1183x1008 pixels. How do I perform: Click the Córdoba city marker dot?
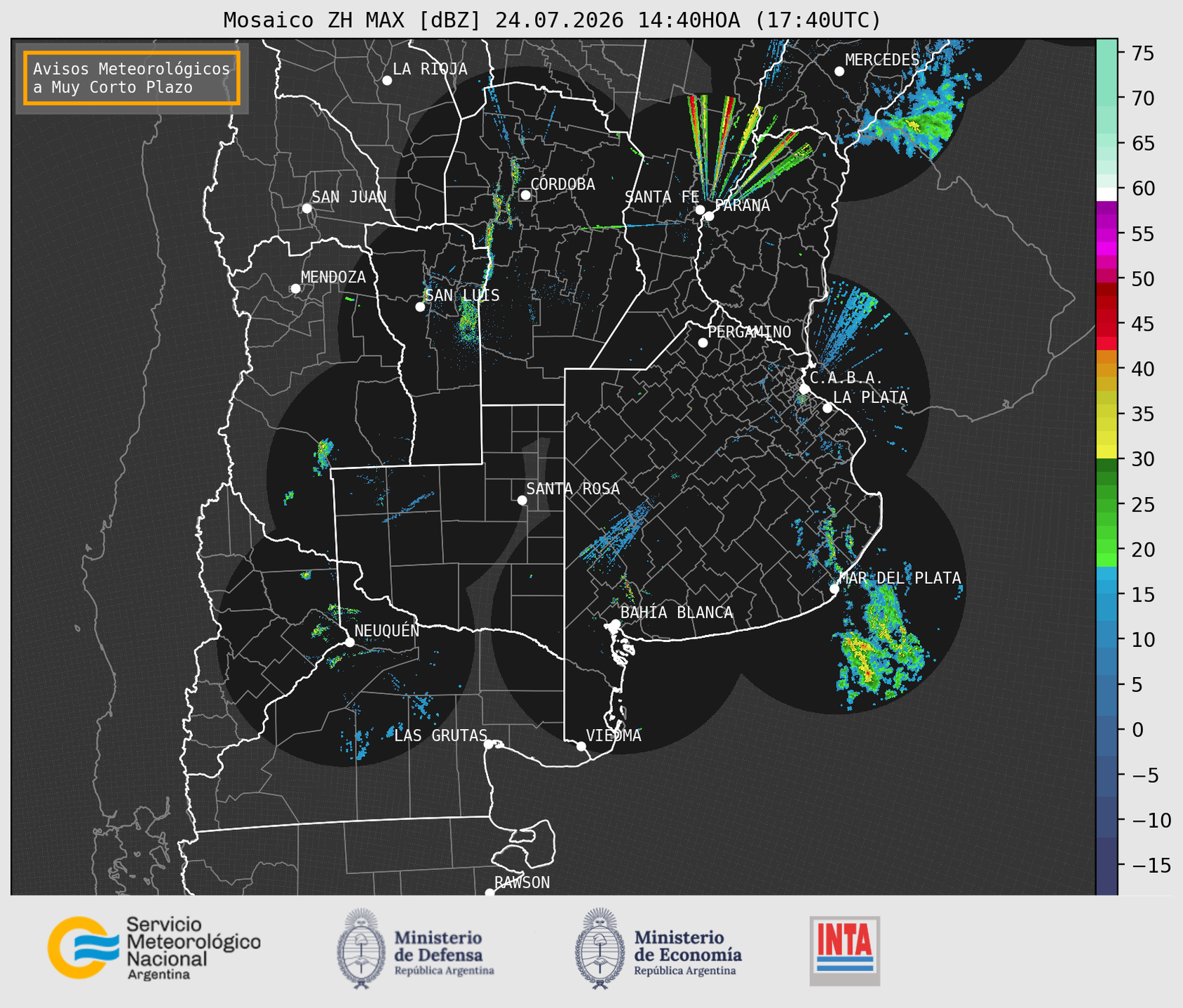coord(525,195)
